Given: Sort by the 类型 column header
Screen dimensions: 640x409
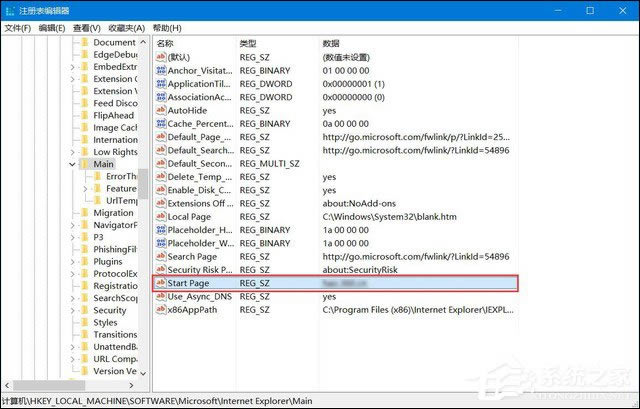Looking at the screenshot, I should click(248, 44).
